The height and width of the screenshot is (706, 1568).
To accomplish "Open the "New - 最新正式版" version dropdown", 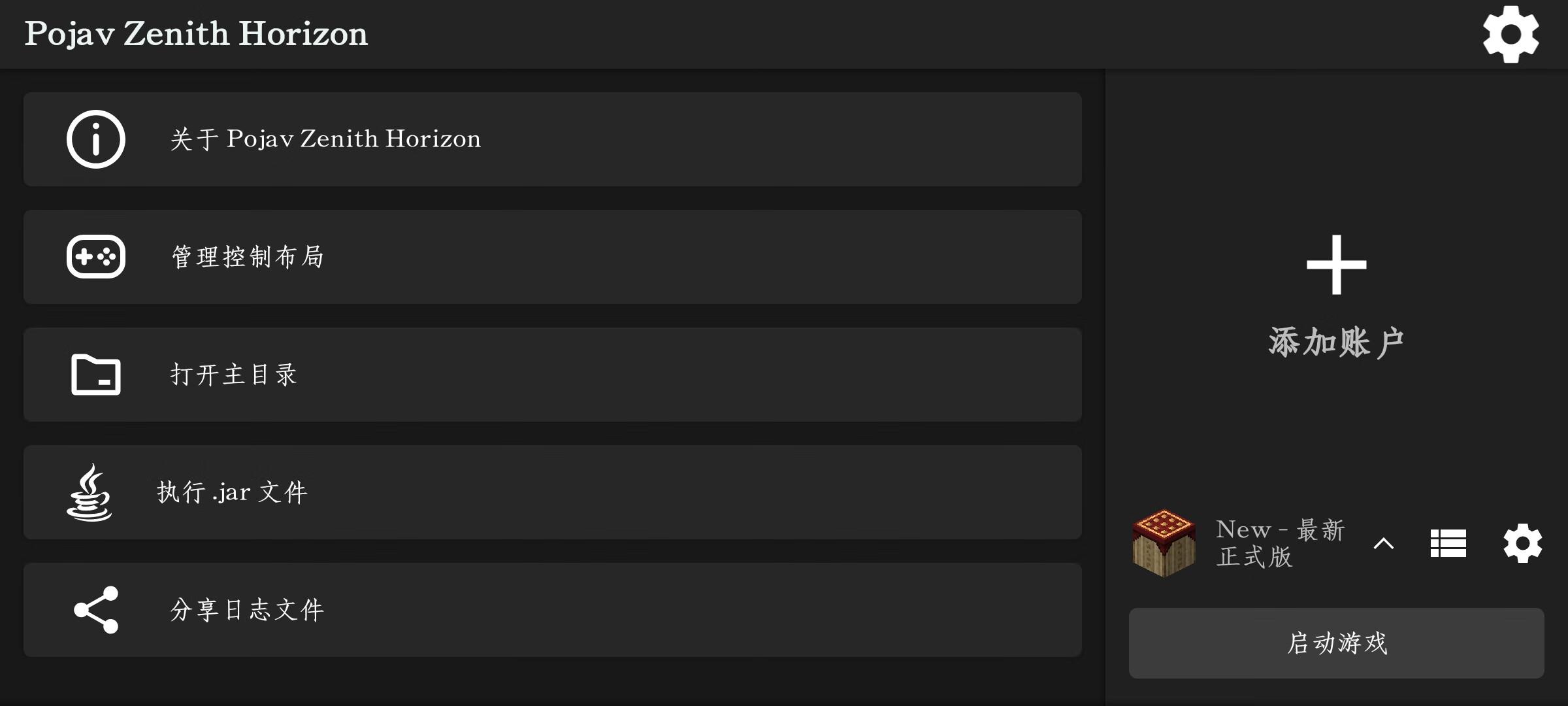I will (1279, 543).
